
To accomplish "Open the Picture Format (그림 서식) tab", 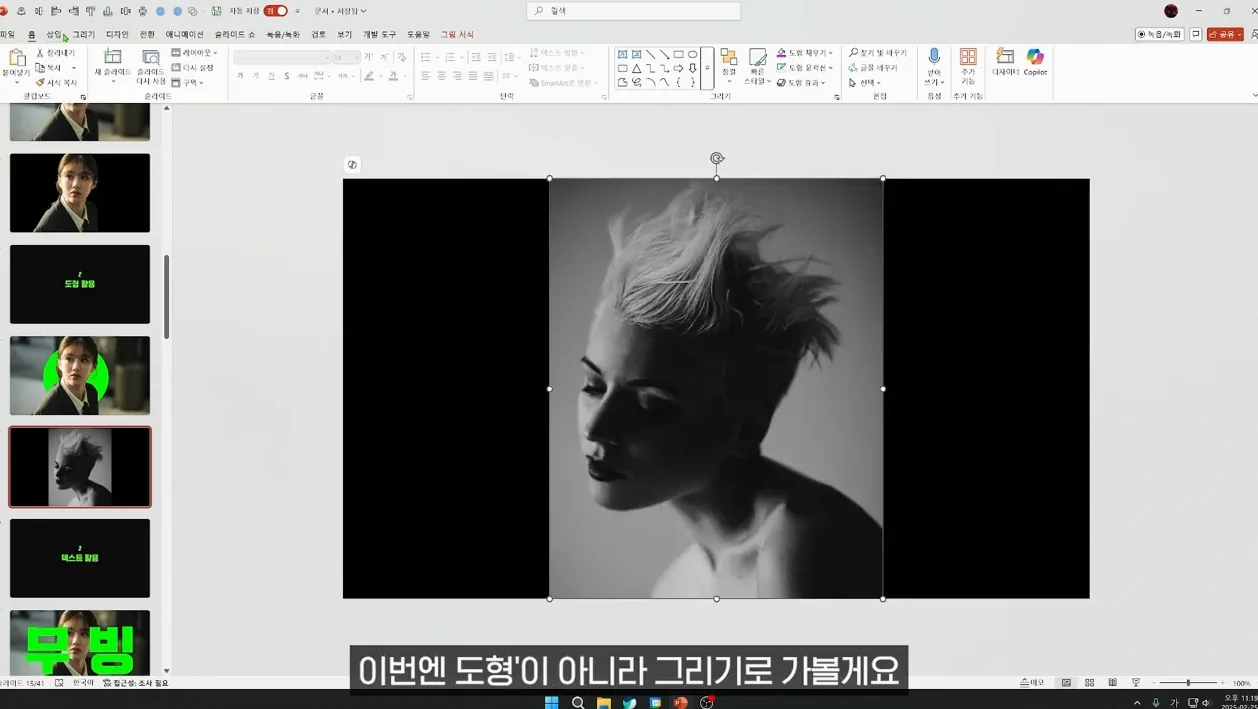I will tap(458, 34).
